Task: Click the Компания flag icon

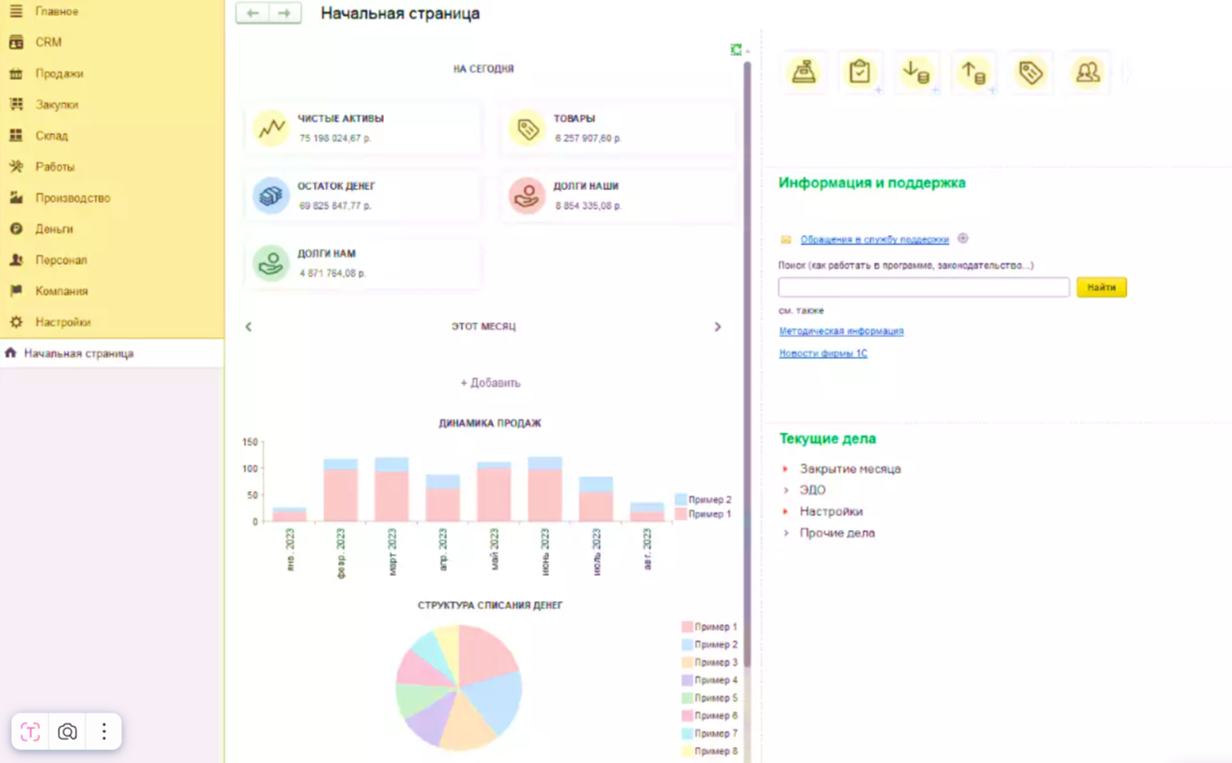Action: (x=16, y=291)
